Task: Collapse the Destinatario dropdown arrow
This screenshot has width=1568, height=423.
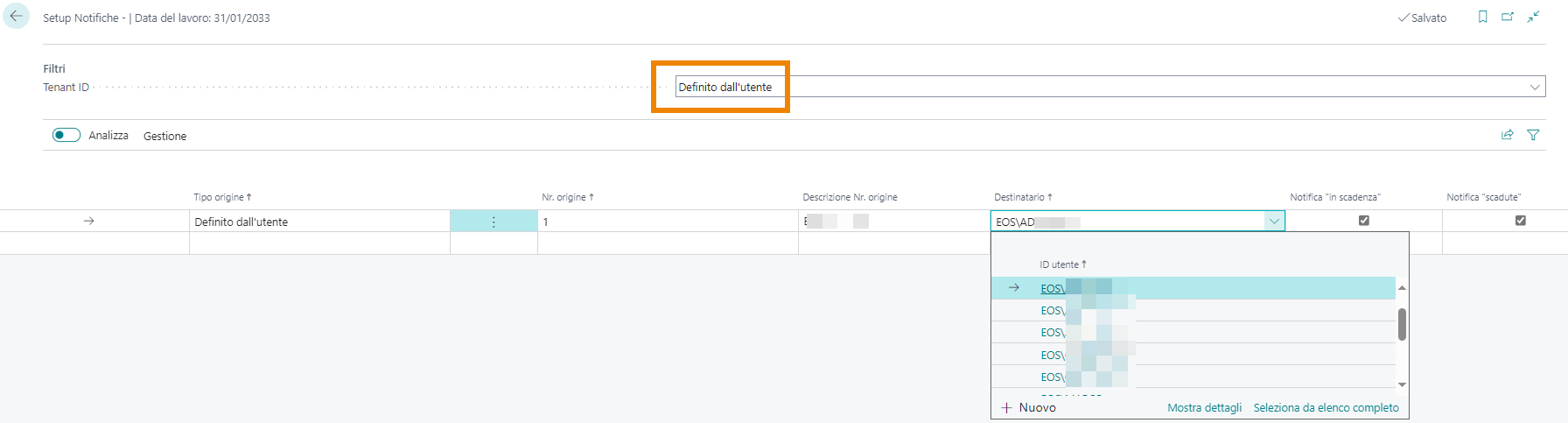Action: point(1274,222)
